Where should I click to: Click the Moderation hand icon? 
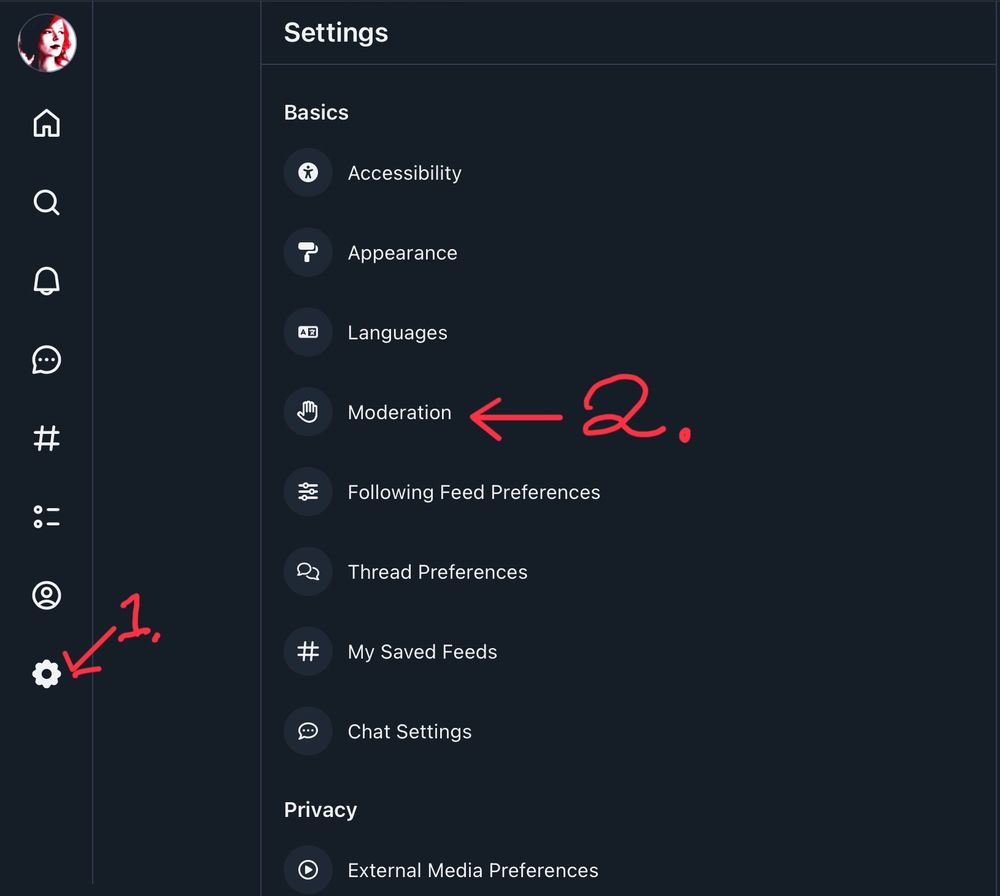pos(308,412)
